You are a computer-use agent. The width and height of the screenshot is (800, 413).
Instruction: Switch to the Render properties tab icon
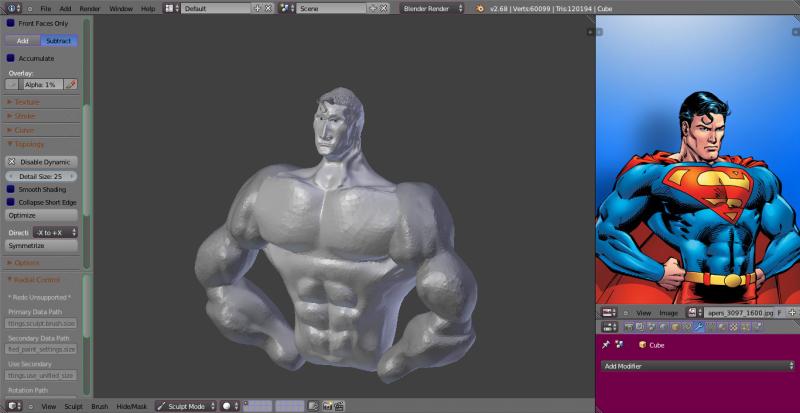click(629, 327)
